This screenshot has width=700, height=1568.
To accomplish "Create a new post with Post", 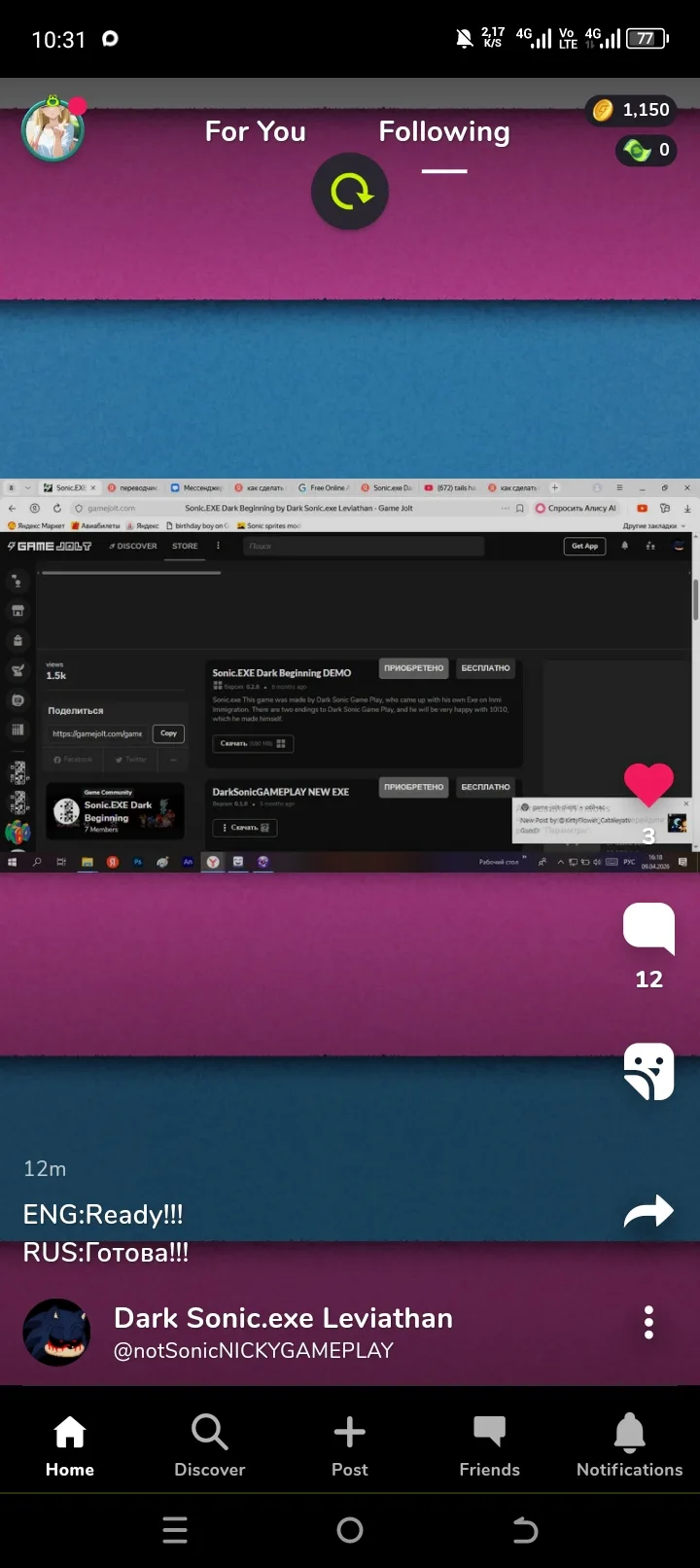I will (x=350, y=1445).
